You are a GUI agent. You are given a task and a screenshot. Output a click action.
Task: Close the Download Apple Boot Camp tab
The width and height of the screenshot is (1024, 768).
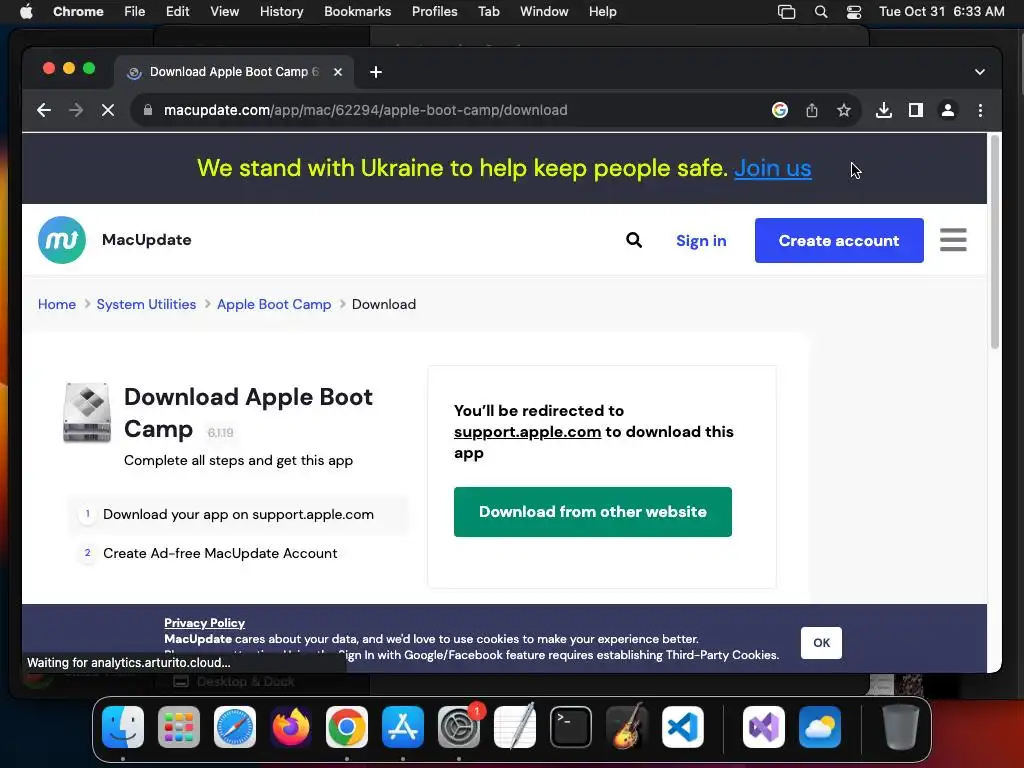click(338, 72)
